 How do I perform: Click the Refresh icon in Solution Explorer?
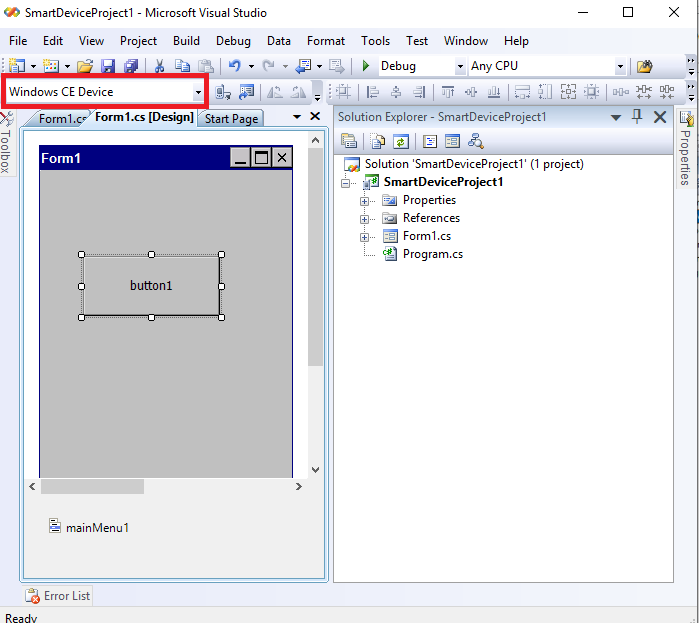(x=401, y=142)
